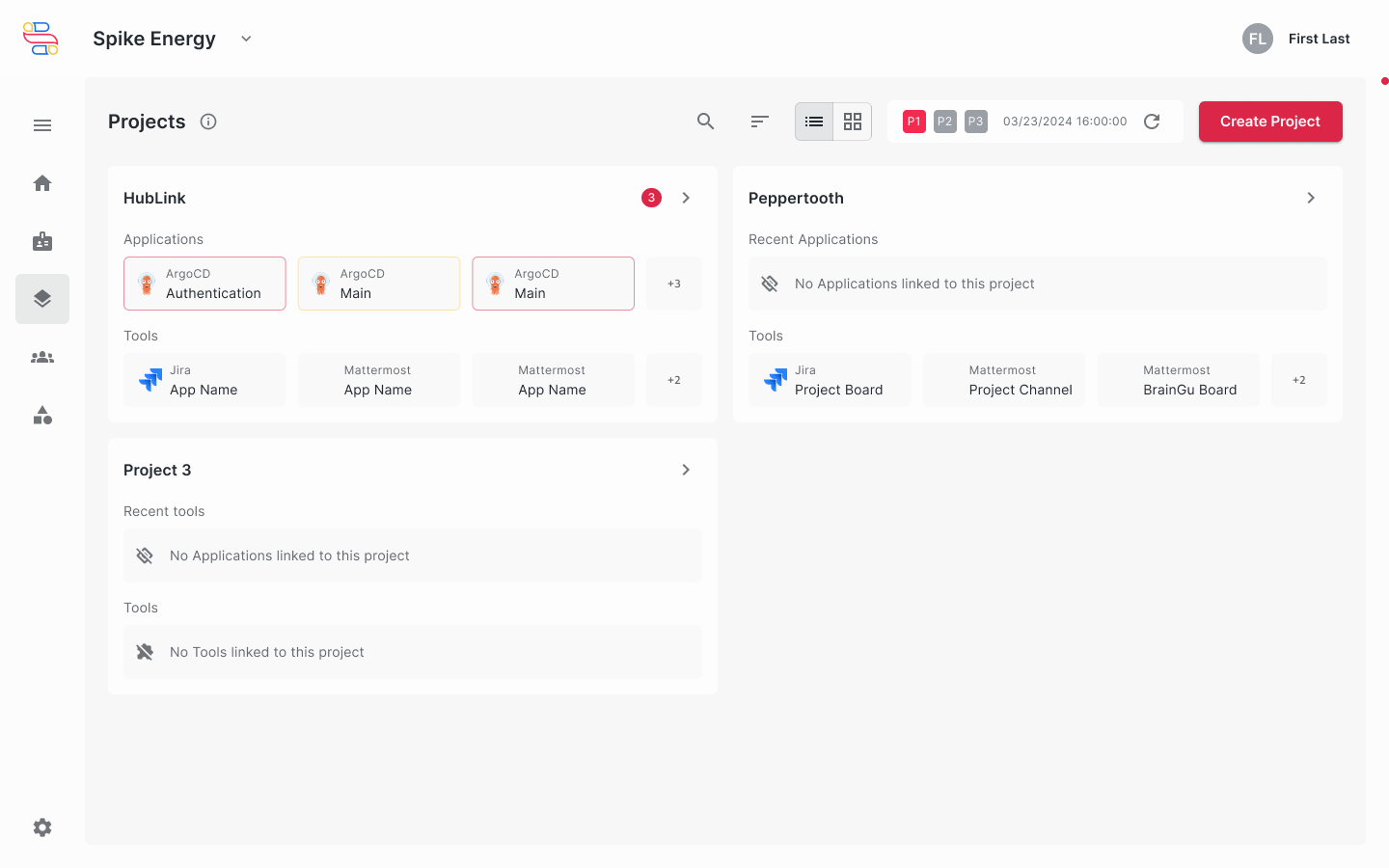Click the search magnifier icon
This screenshot has height=868, width=1389.
(706, 122)
